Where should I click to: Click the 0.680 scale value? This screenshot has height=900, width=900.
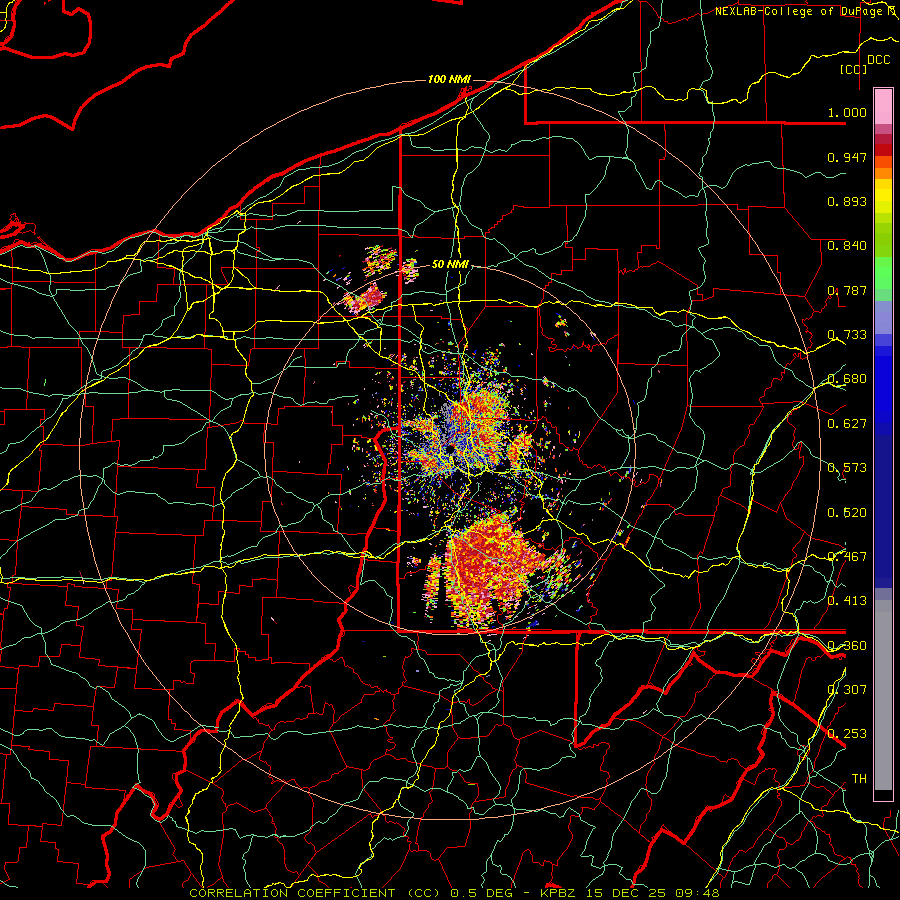(x=847, y=379)
